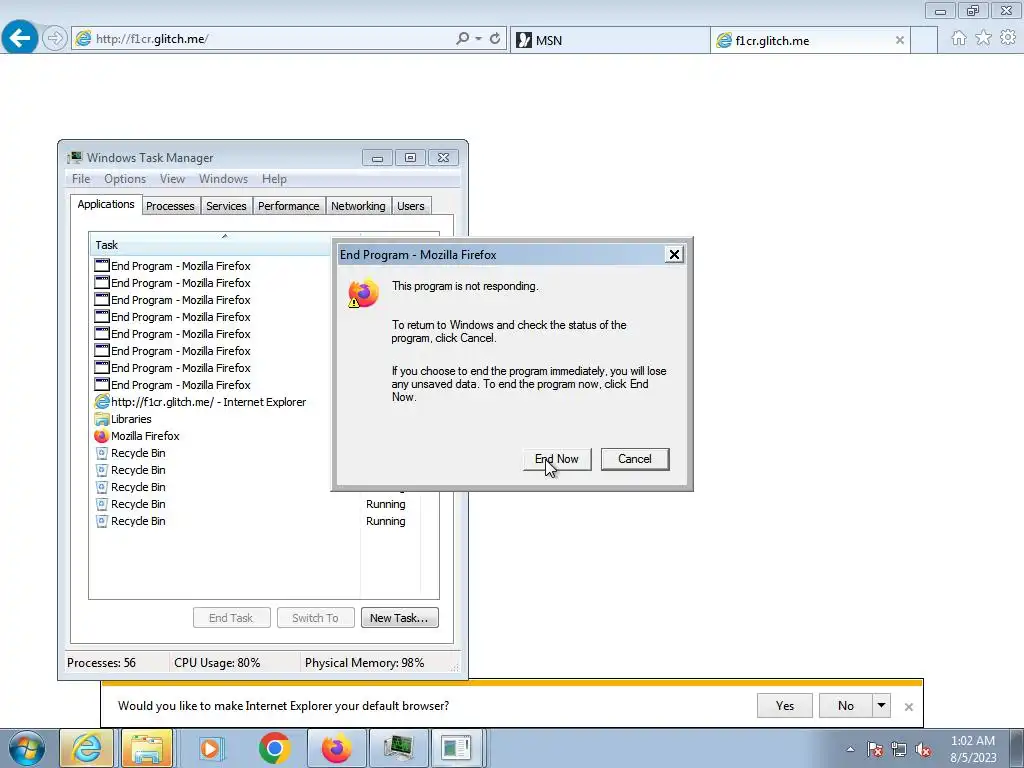Open Task Manager View menu

[172, 179]
